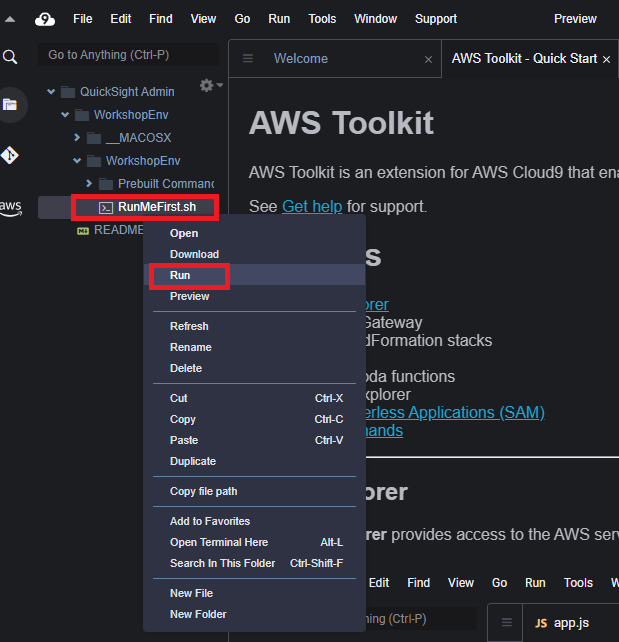Choose Preview from the context menu

point(254,296)
